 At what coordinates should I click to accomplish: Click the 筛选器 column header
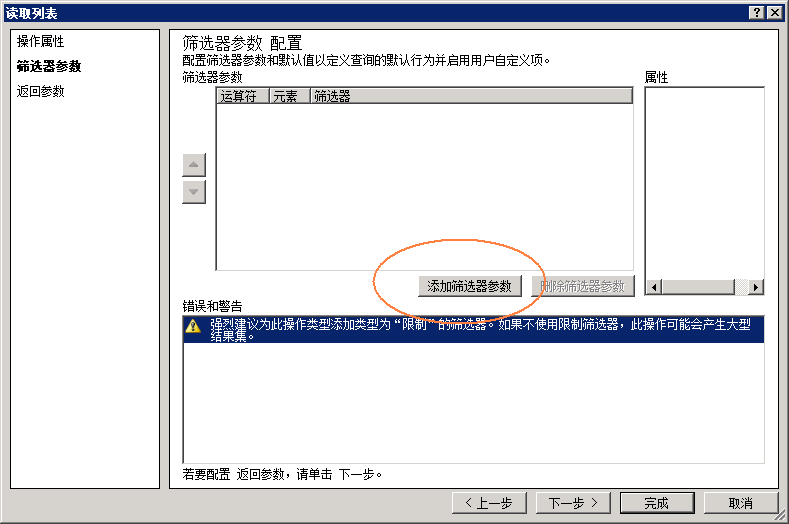(x=471, y=96)
